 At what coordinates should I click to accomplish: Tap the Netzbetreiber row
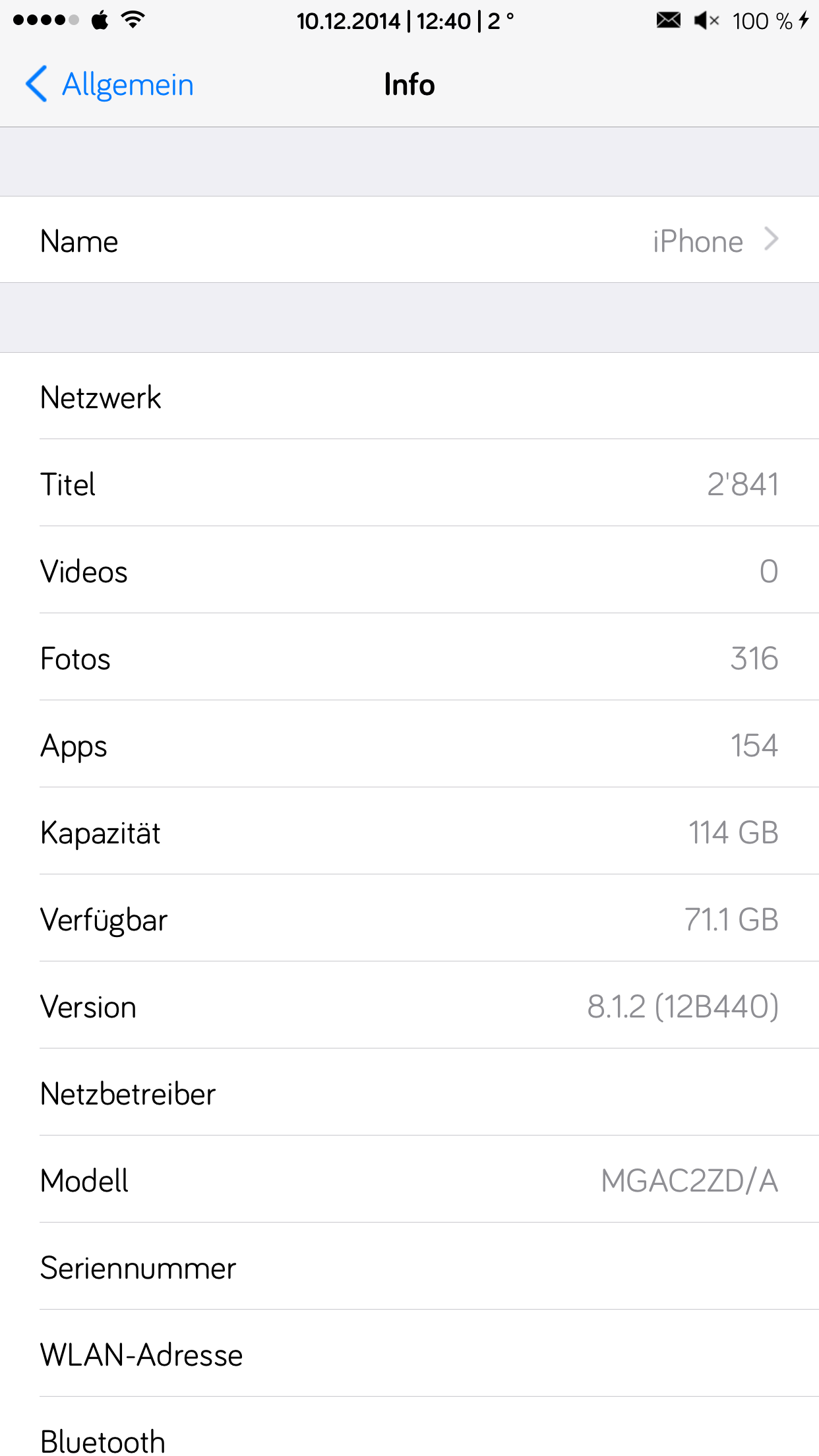click(x=409, y=1093)
